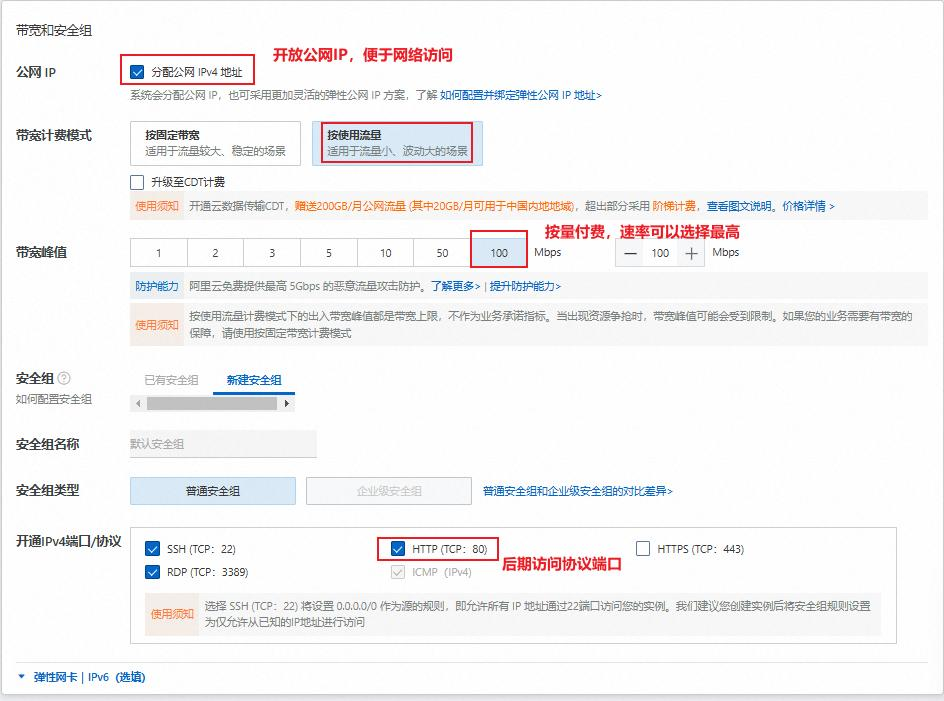
Task: Open 查看图文说明 link
Action: pos(741,207)
